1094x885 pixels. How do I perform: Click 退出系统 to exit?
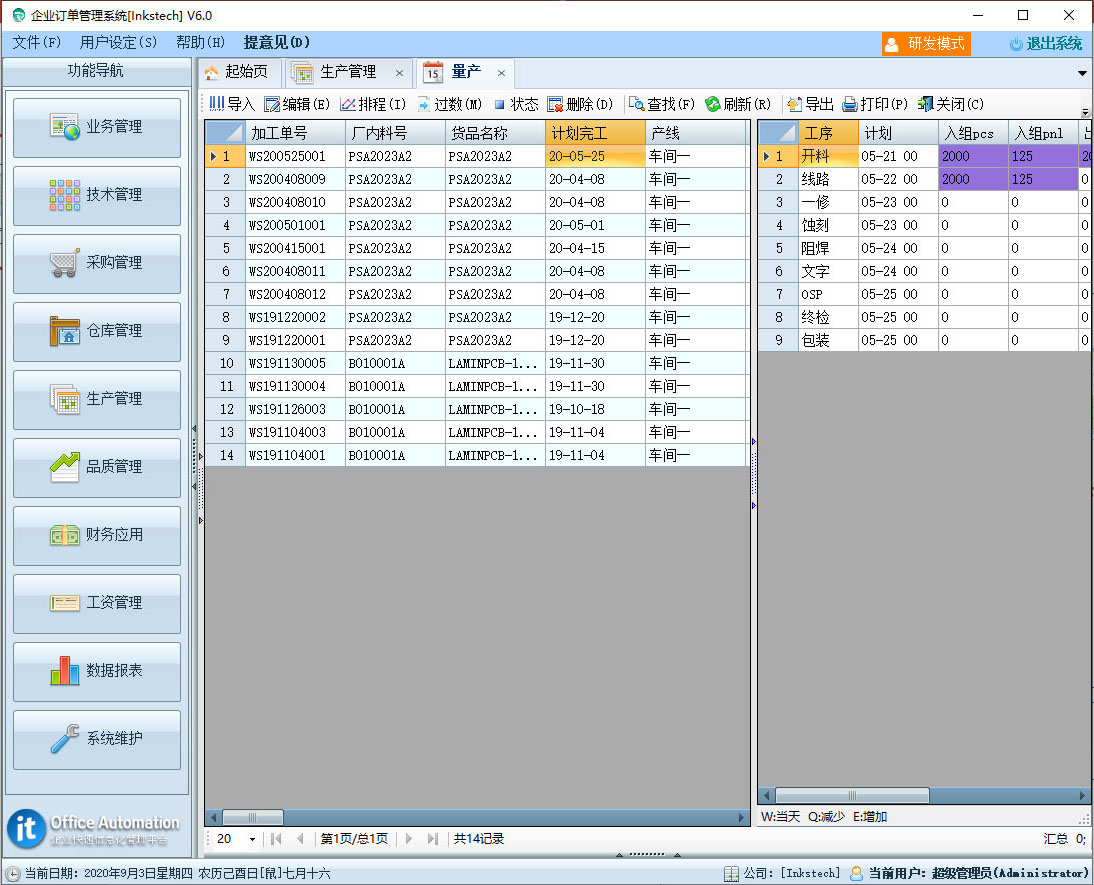pos(1045,43)
